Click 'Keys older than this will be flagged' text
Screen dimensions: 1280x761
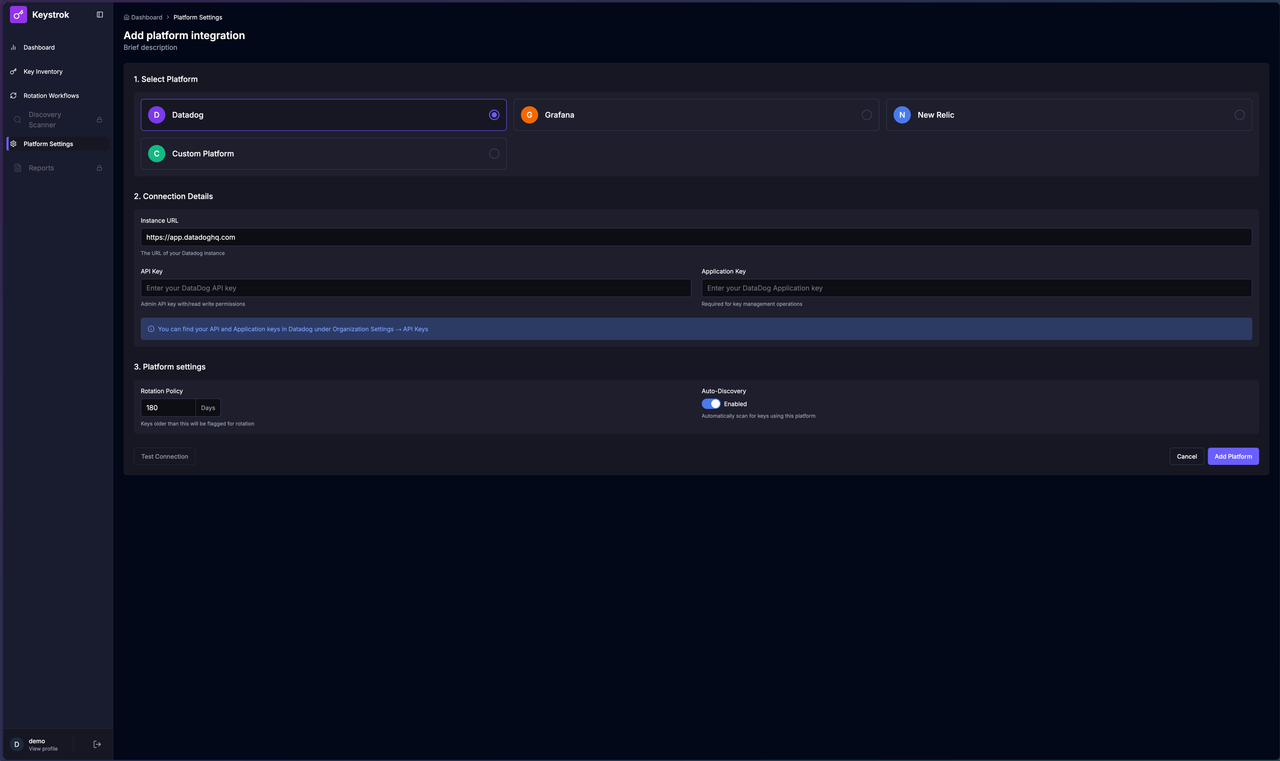[198, 424]
